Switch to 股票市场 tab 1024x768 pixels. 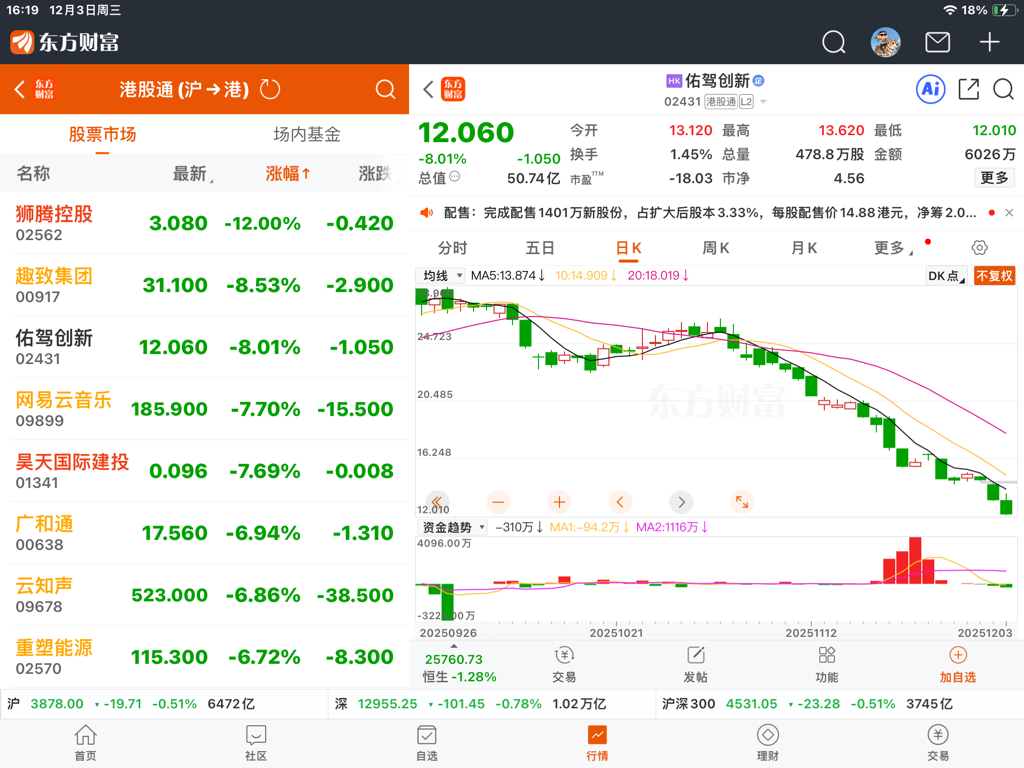coord(103,135)
